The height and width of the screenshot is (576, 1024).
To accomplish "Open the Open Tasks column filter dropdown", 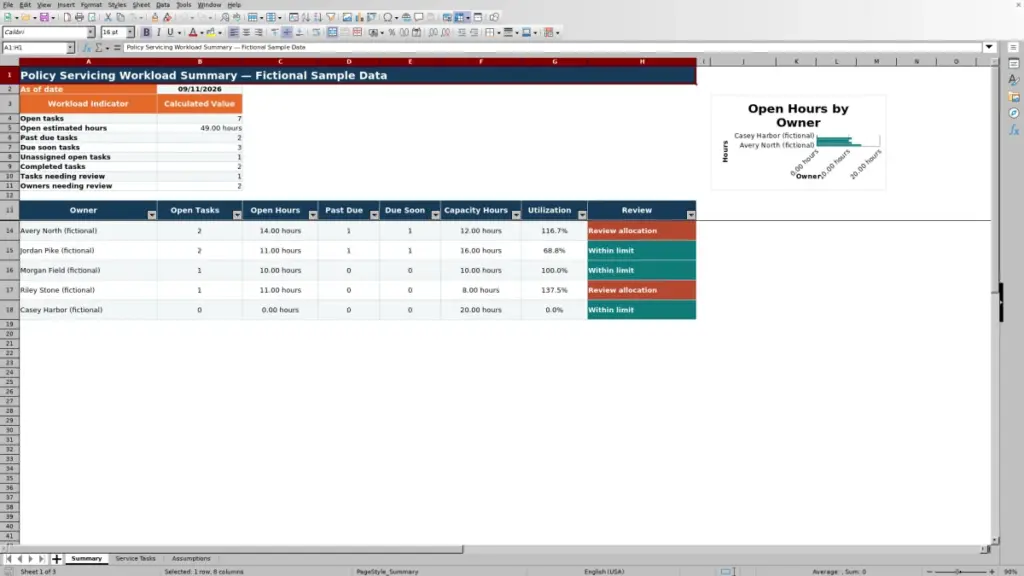I will (237, 215).
